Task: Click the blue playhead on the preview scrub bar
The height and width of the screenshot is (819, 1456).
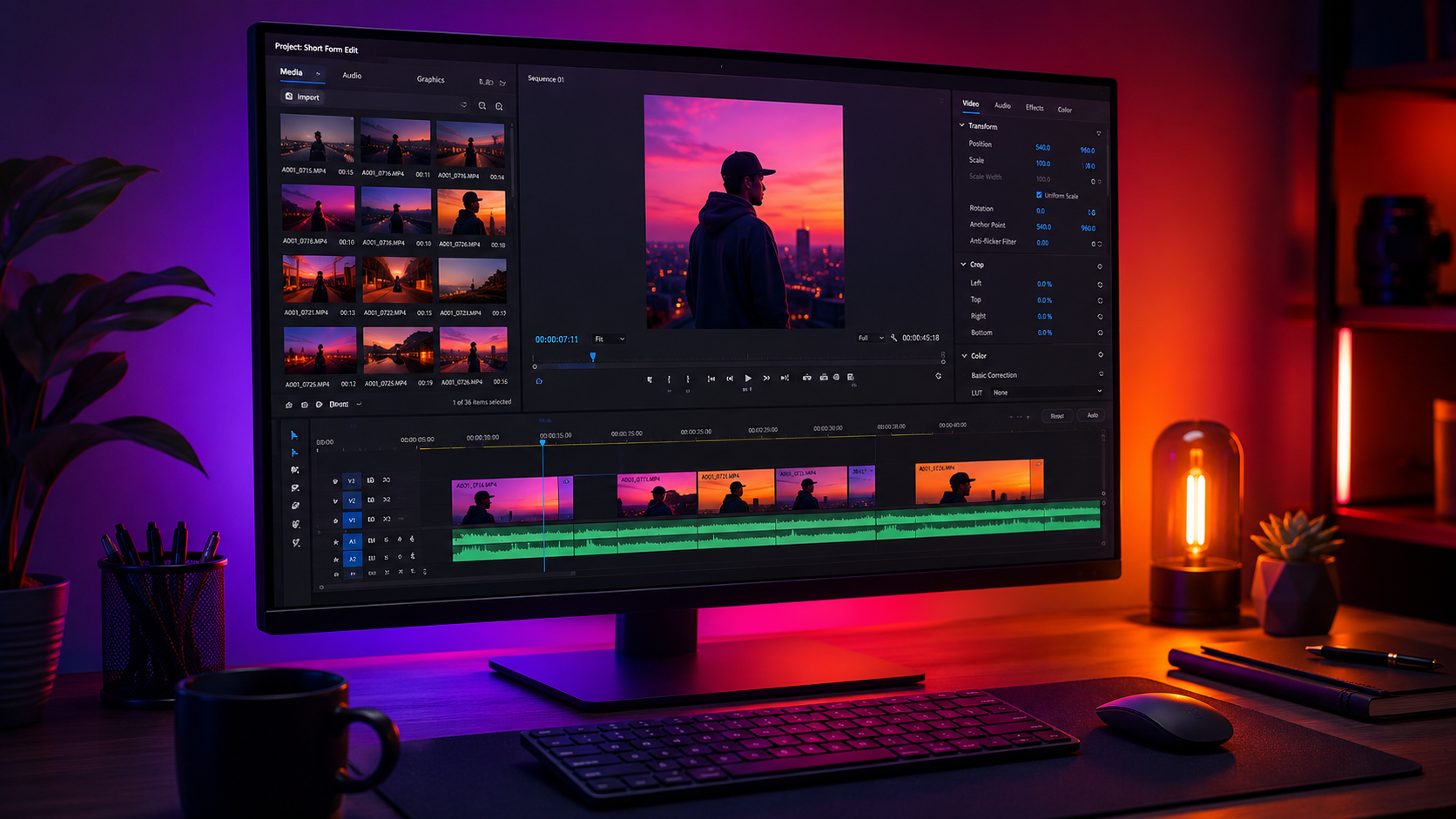Action: [593, 357]
